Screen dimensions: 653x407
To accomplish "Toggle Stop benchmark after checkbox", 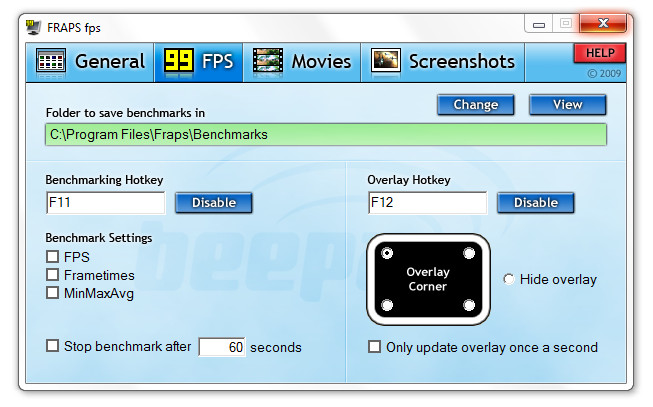I will pos(52,346).
